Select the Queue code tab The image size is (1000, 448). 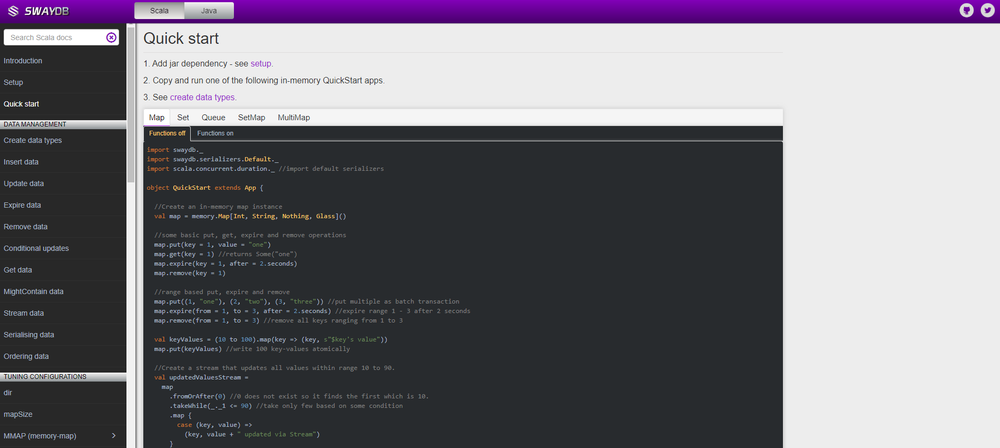(x=214, y=117)
